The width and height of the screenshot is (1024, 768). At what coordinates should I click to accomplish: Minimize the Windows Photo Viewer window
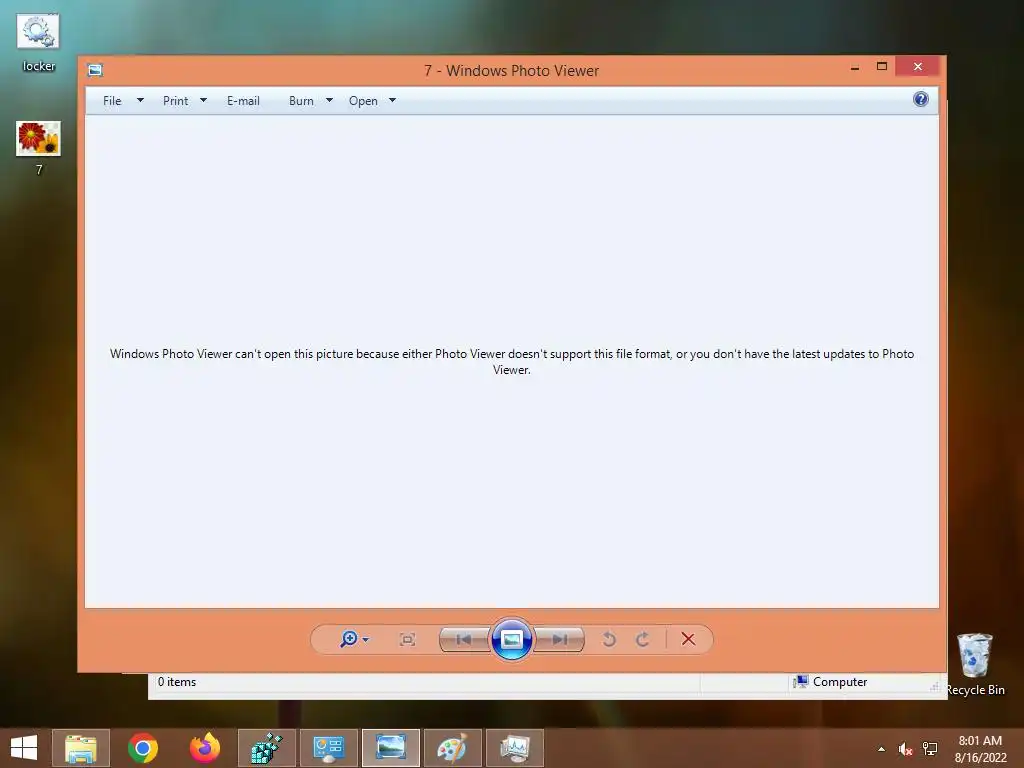[855, 67]
